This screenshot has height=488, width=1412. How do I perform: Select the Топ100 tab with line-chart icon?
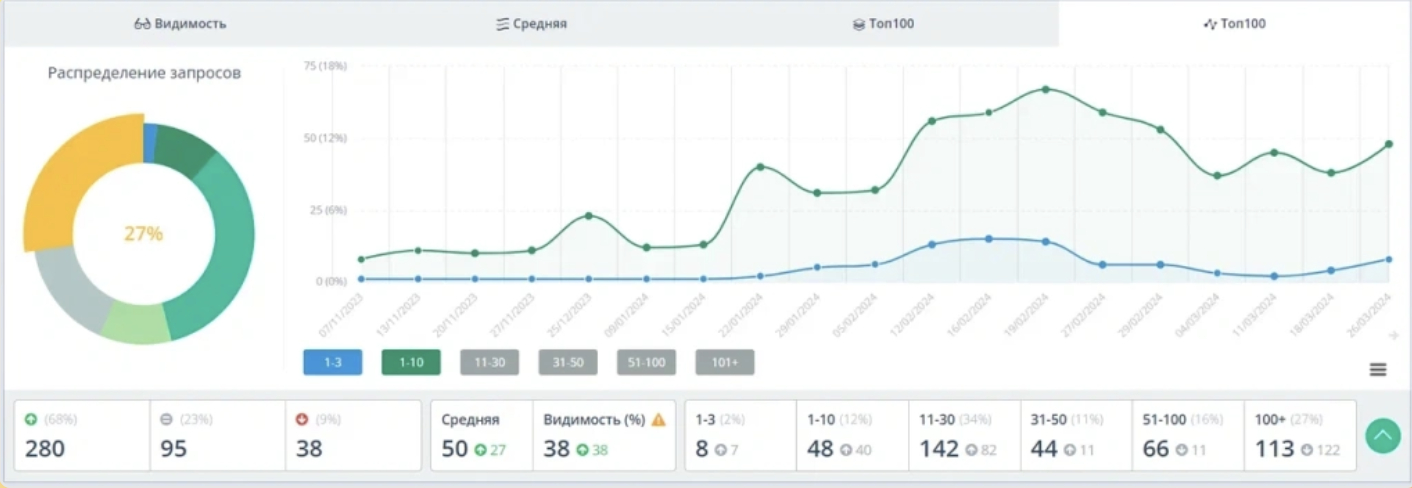[x=1234, y=23]
